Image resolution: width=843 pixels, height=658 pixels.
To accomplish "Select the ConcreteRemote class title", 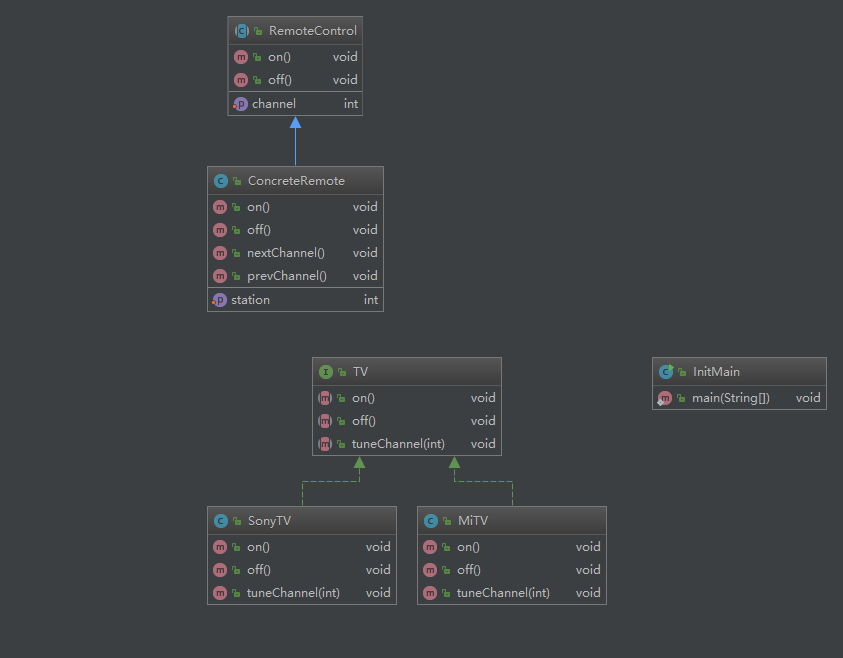I will click(296, 181).
